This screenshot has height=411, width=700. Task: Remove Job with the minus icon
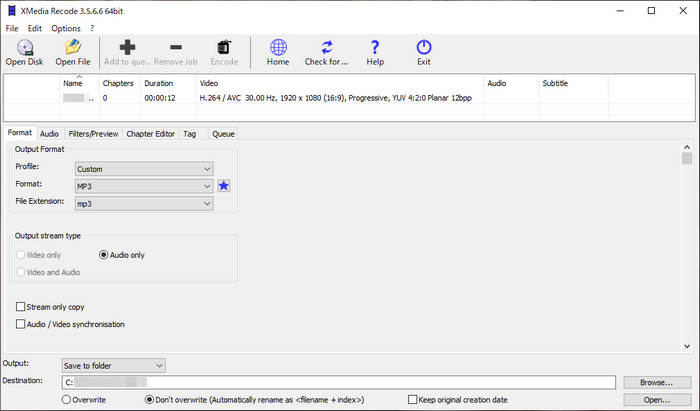point(176,53)
